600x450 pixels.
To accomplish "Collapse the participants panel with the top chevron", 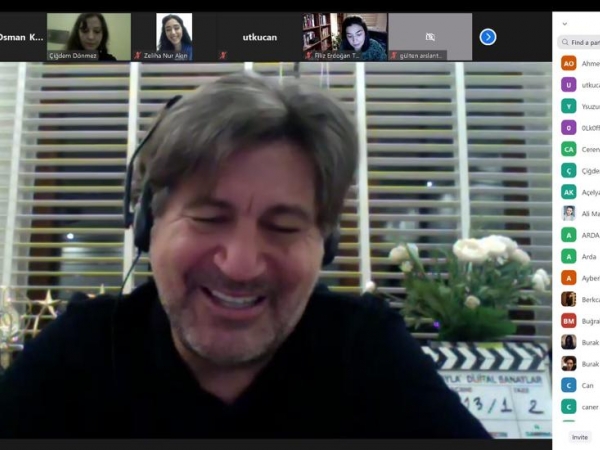I will (565, 24).
